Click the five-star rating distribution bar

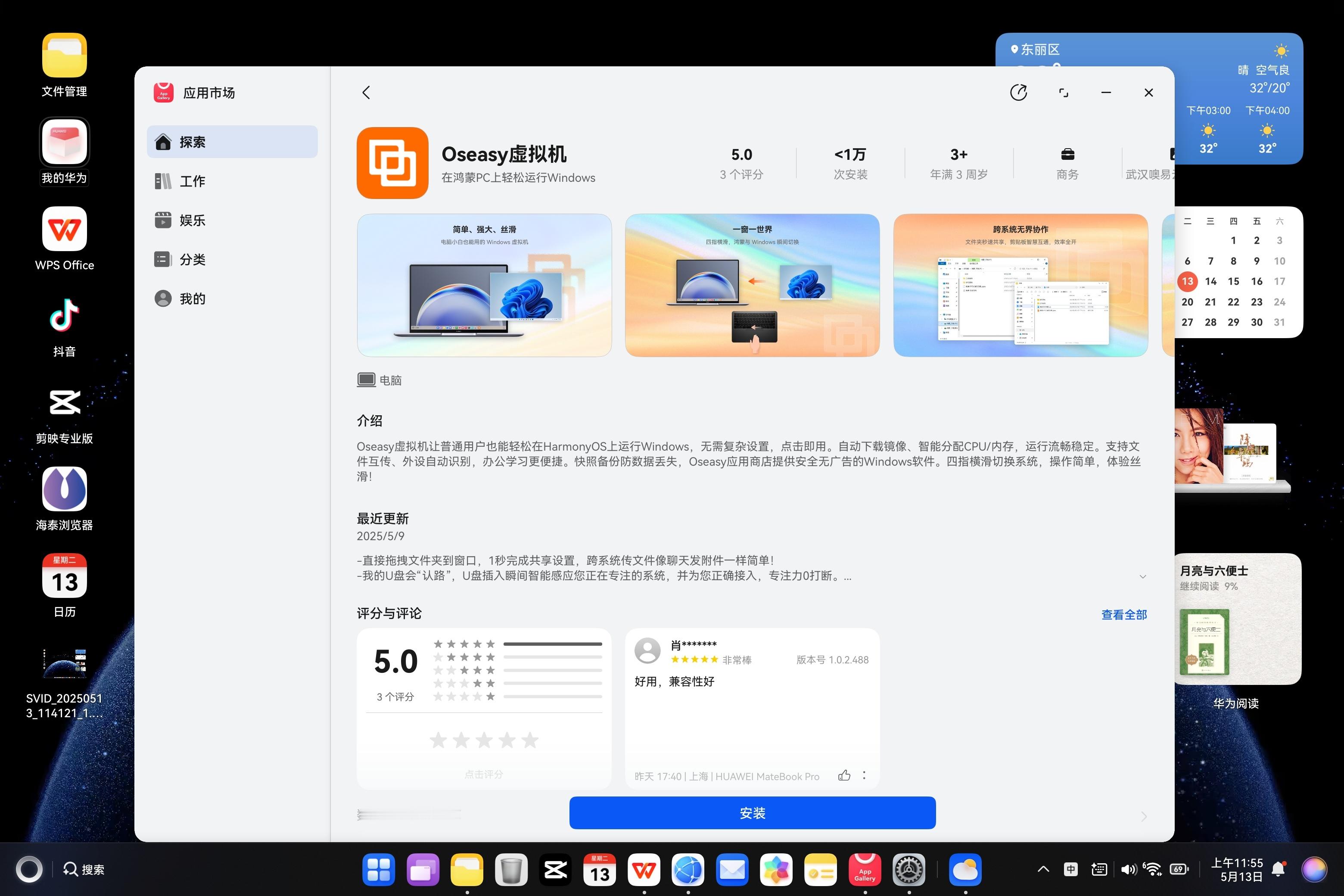552,644
